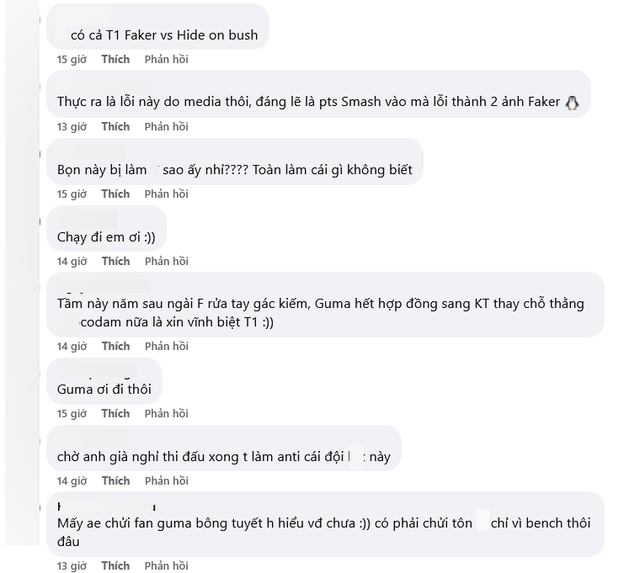Open the 15 giờ timestamp under "Guma ơi đi thôi"
Screen dimensions: 640x573
pos(71,413)
